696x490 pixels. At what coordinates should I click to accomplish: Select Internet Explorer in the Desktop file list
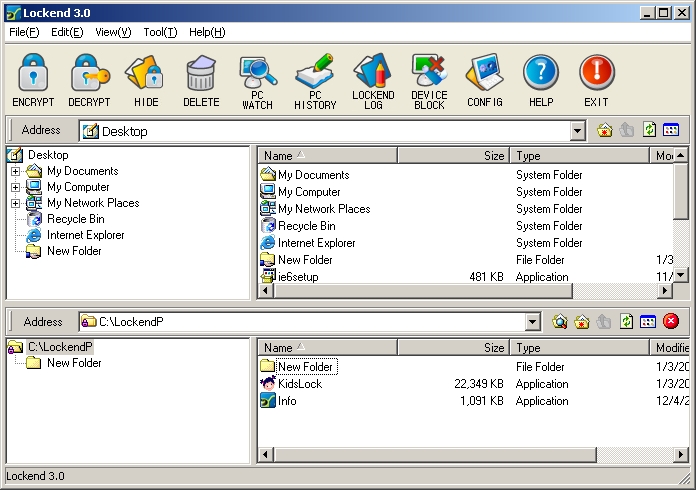click(316, 243)
